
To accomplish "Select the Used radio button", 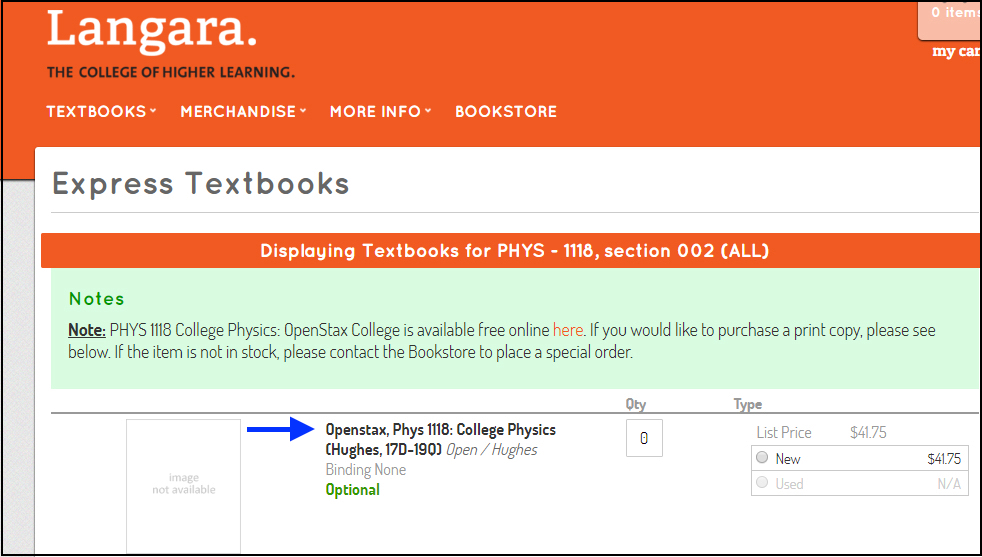I will pyautogui.click(x=762, y=482).
